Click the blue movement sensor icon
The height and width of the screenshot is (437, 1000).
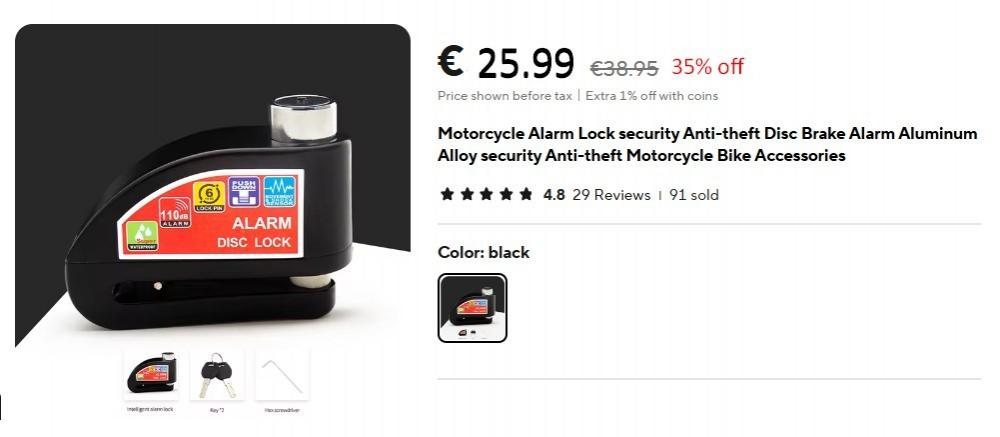[280, 191]
